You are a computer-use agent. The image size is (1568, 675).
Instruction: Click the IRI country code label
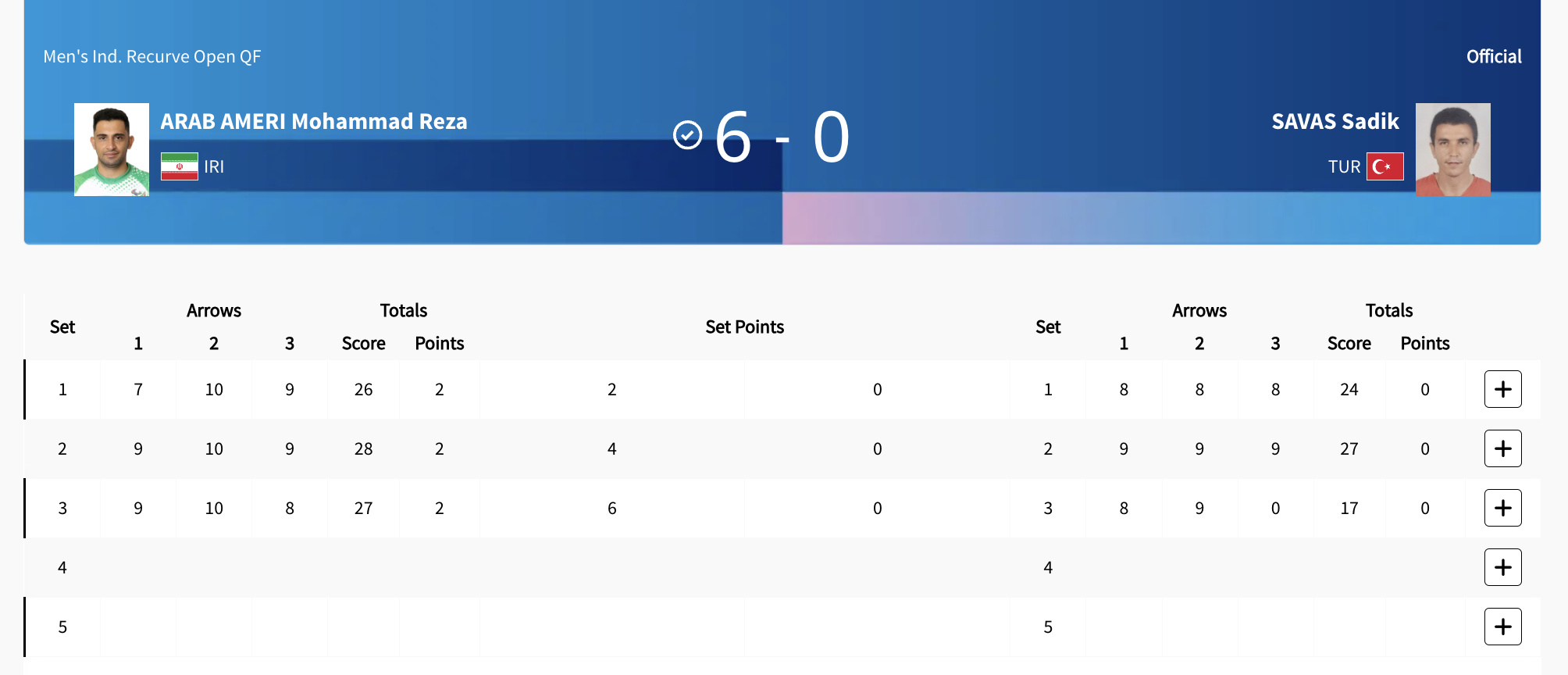[214, 166]
